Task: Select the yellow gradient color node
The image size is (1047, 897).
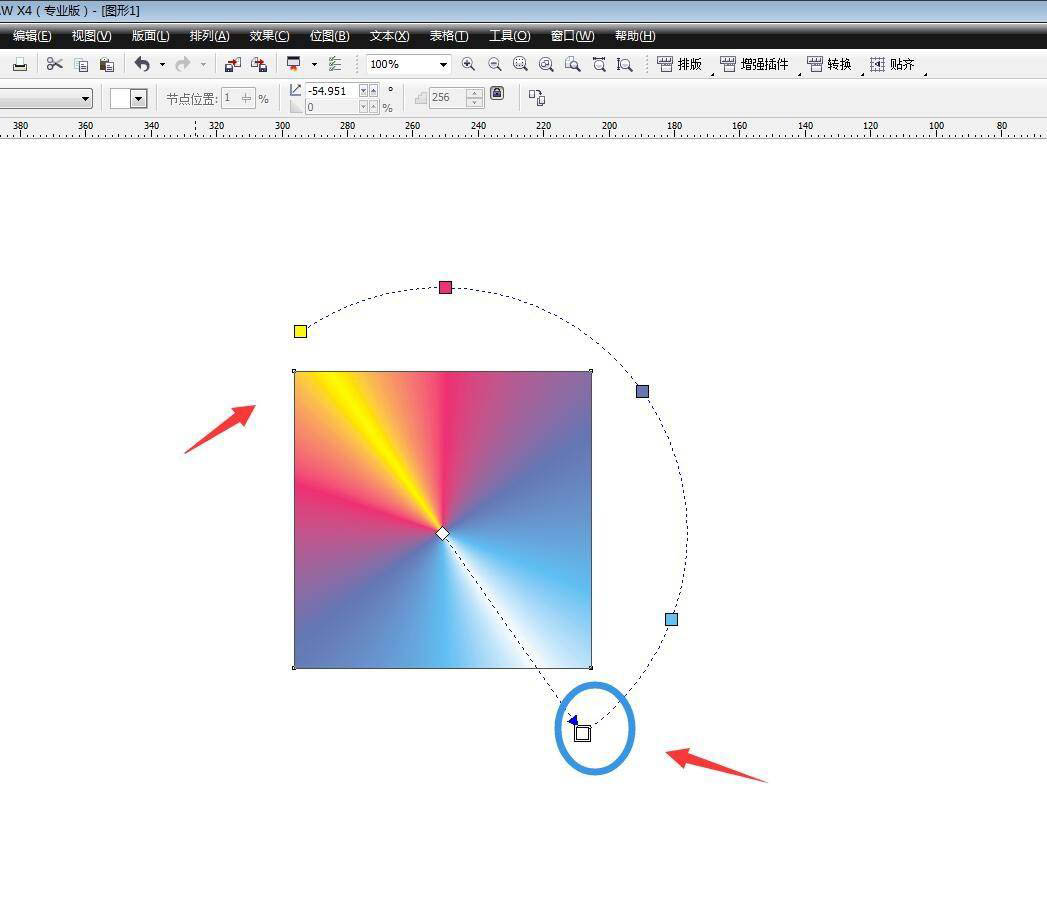Action: click(300, 331)
